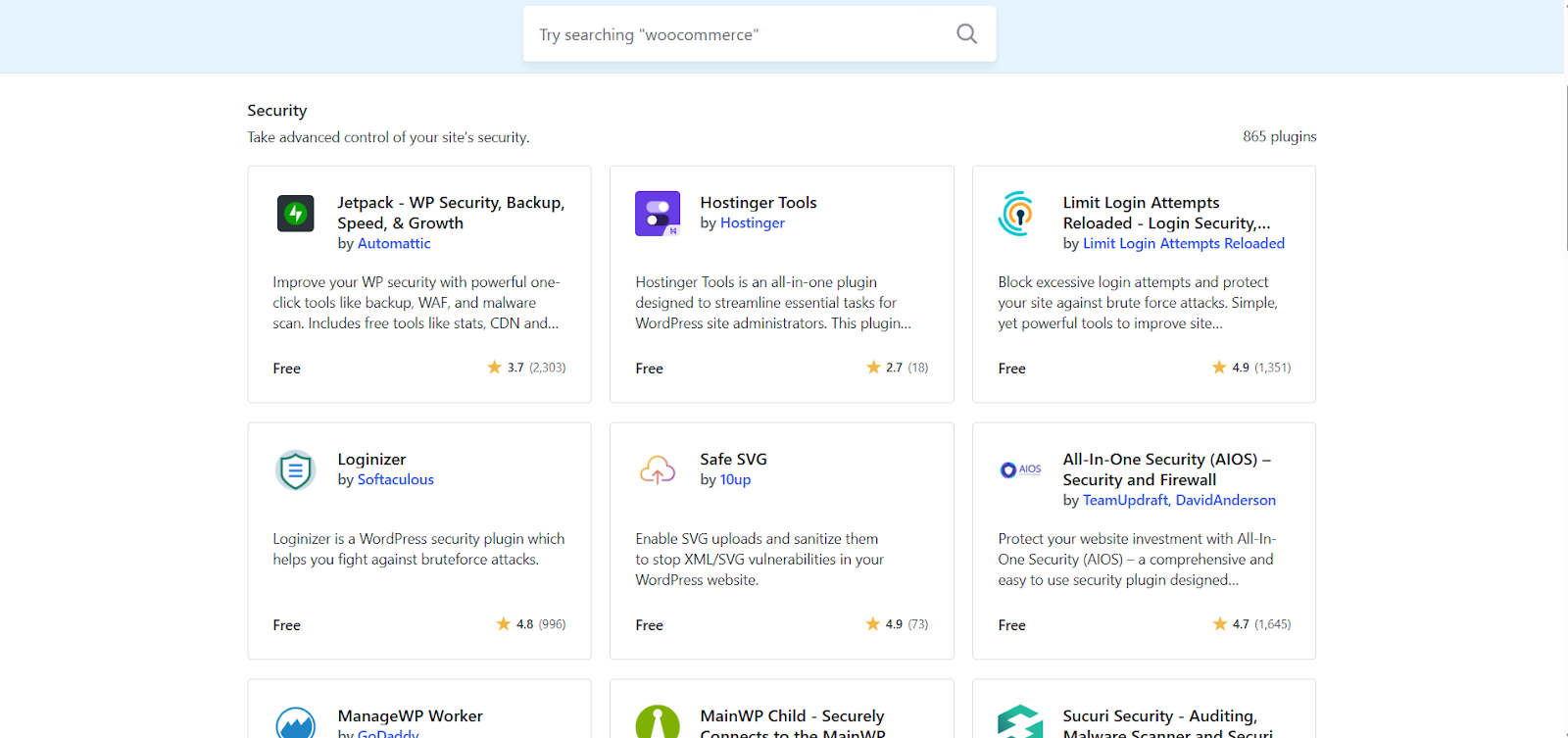Visit Limit Login Attempts Reloaded author link
This screenshot has height=738, width=1568.
click(1184, 244)
